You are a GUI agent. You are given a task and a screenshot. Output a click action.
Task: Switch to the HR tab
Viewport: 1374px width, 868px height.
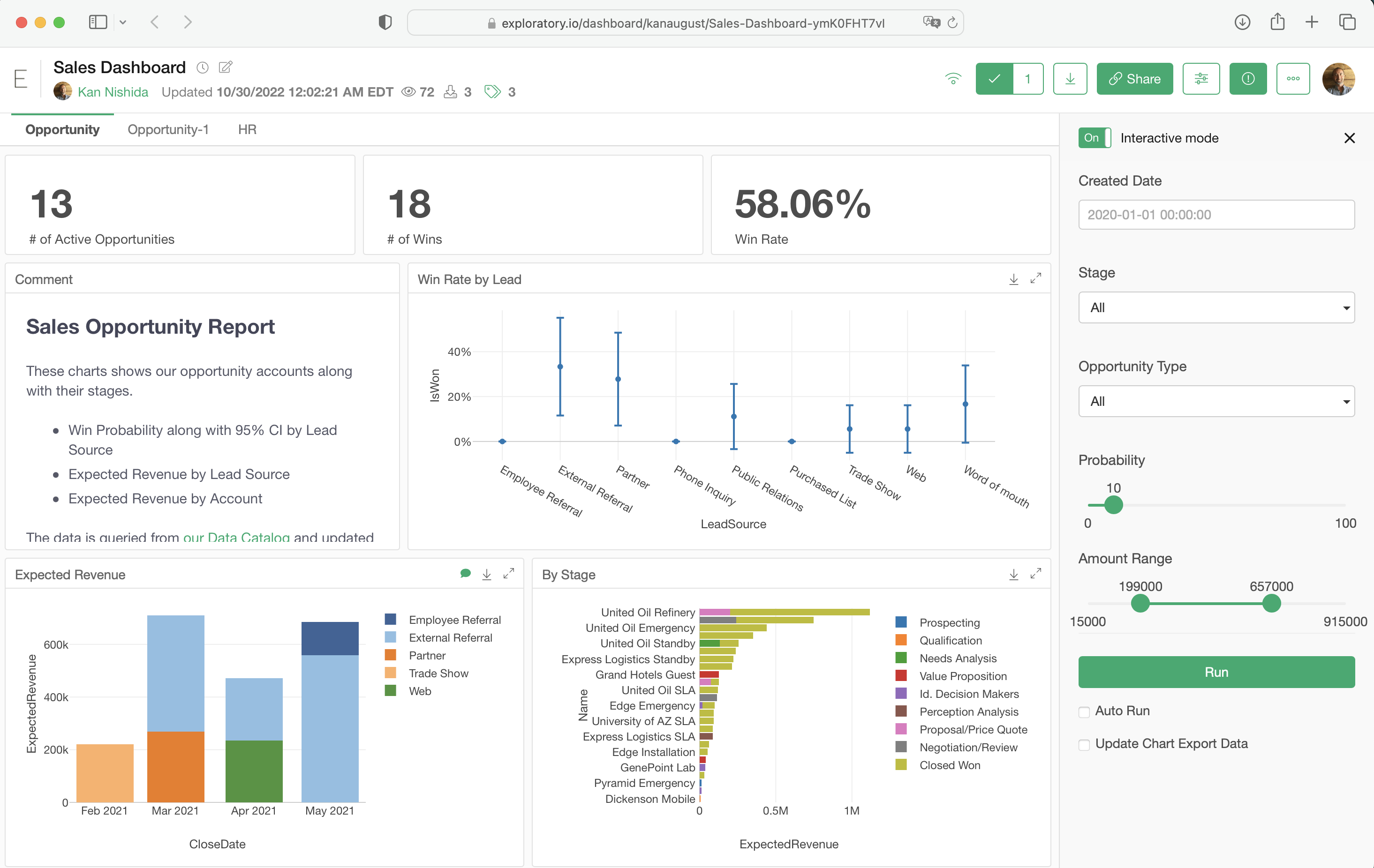tap(247, 129)
